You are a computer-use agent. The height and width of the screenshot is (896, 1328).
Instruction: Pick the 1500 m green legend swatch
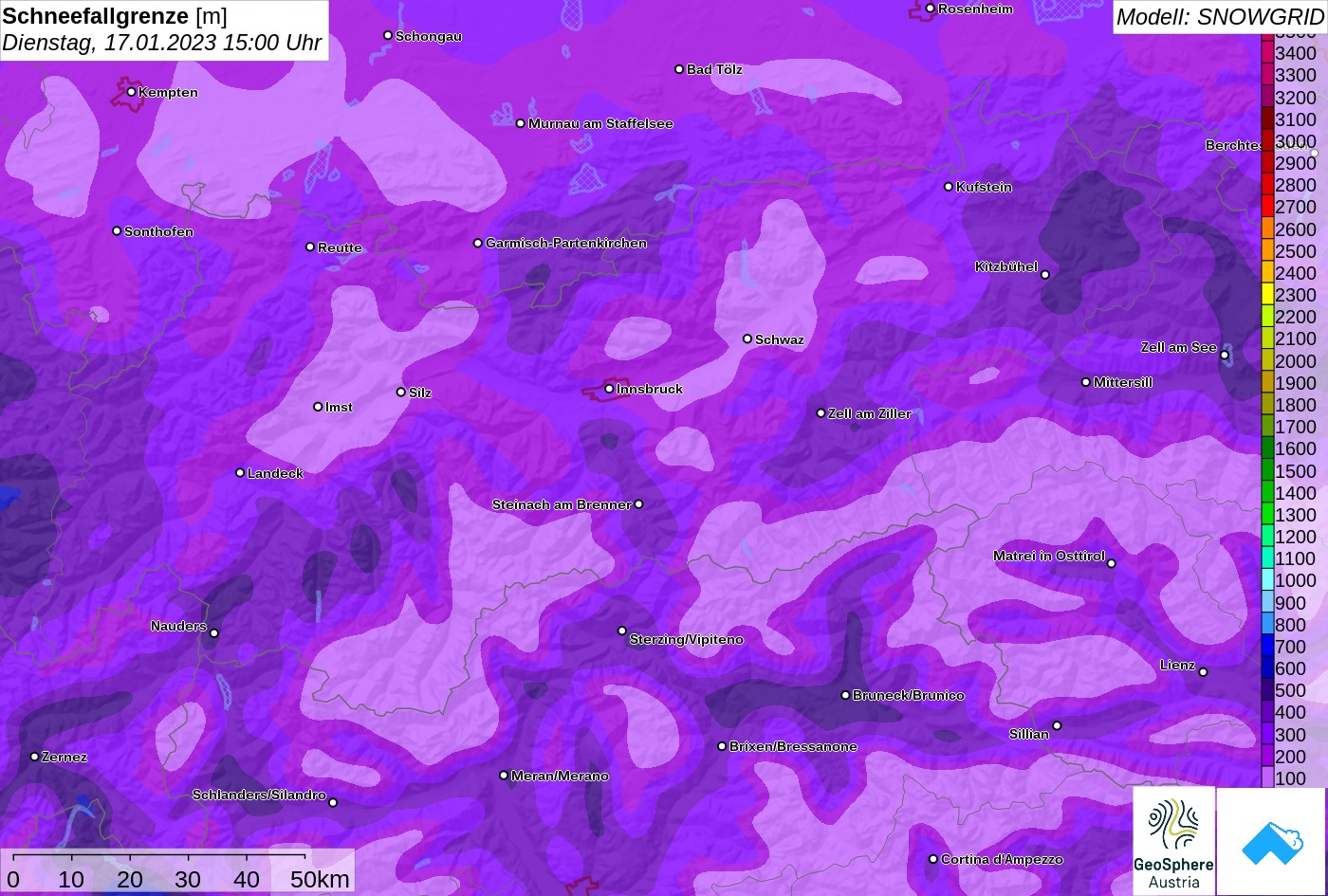coord(1267,470)
